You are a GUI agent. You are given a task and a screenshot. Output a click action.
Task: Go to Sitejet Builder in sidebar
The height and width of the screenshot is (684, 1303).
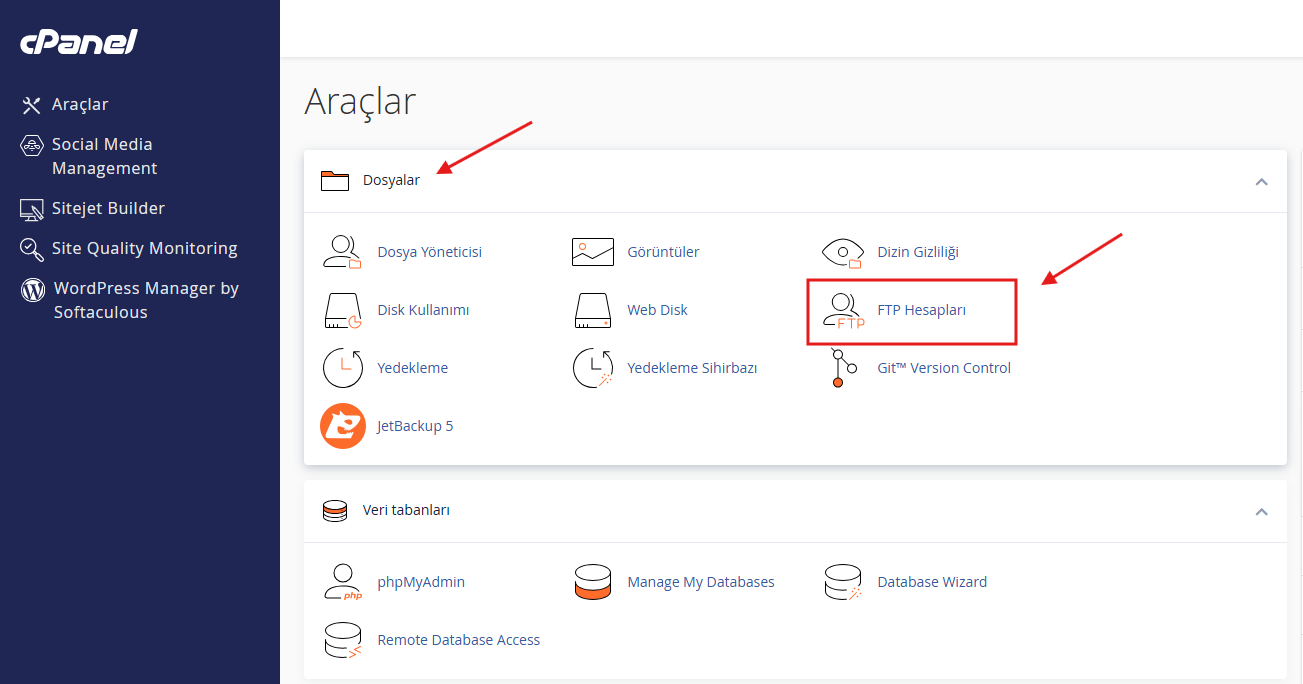point(108,208)
